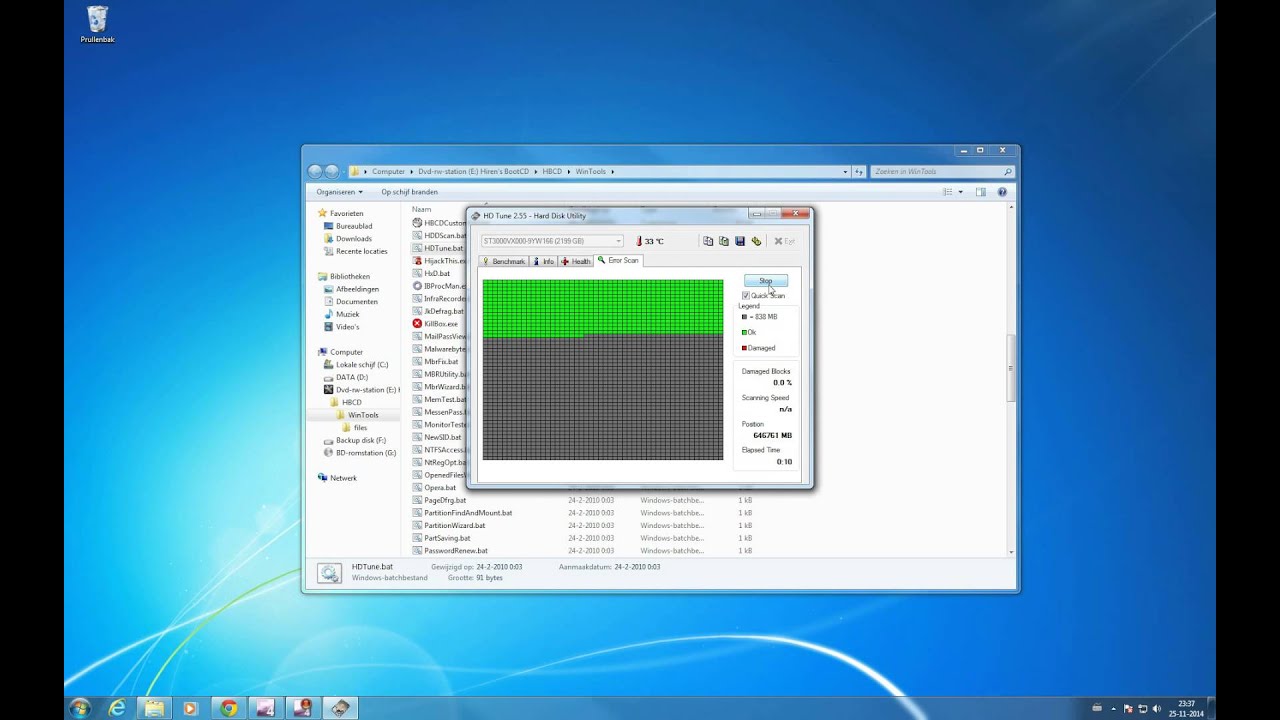Screen dimensions: 1280x720
Task: Select HDTune.bat in file list
Action: pos(438,248)
